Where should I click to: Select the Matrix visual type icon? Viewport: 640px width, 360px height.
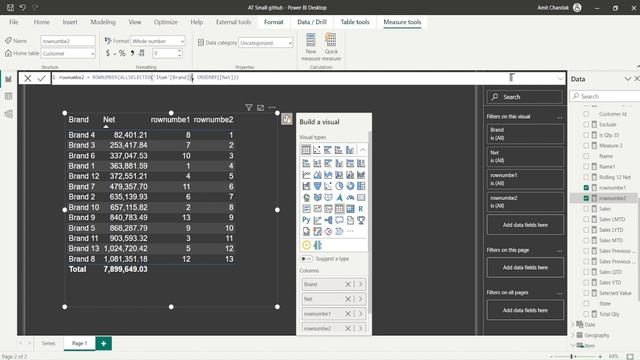tap(350, 209)
